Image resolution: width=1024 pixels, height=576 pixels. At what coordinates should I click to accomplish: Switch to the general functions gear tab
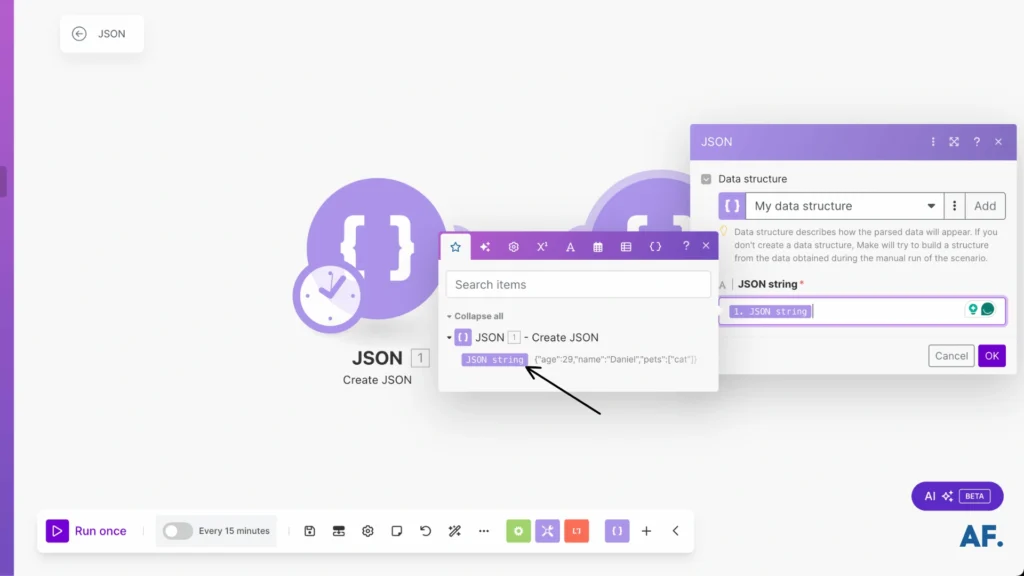pos(513,247)
